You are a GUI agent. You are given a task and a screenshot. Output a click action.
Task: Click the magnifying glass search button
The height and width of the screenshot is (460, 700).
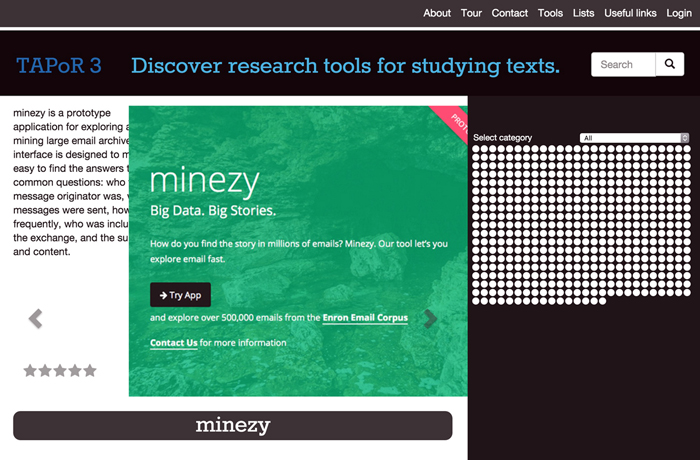pos(670,64)
